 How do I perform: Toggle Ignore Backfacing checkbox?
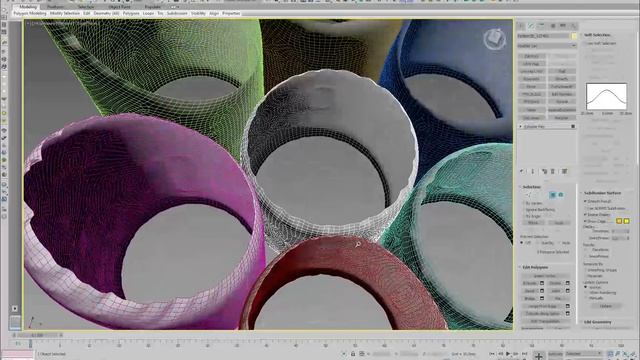[524, 209]
